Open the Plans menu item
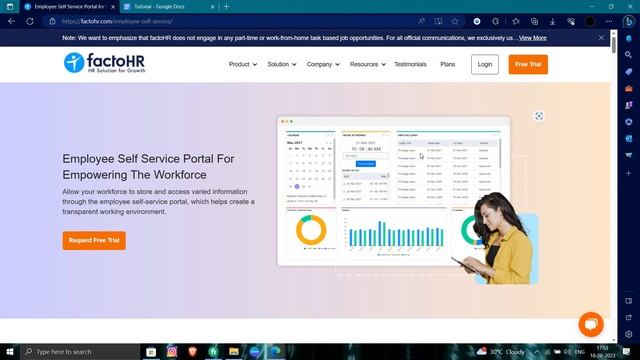The height and width of the screenshot is (360, 640). pos(448,64)
